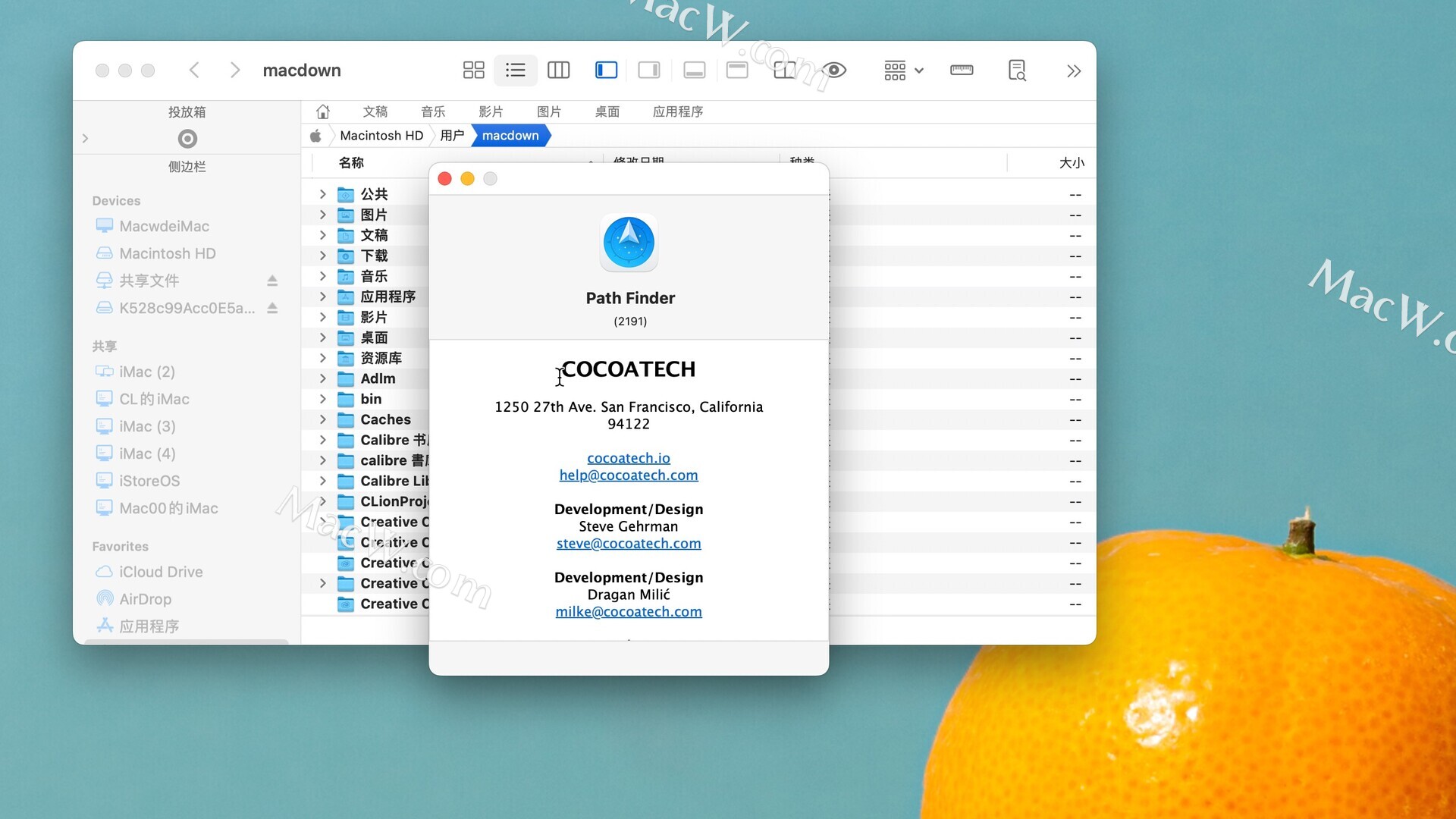Select CL的iMac in sidebar

click(154, 399)
